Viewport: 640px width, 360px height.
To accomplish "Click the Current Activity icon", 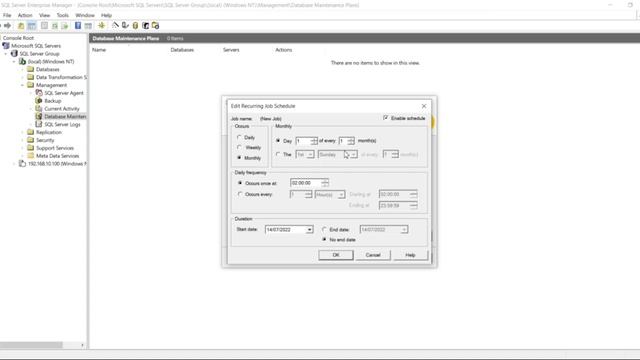I will [39, 109].
